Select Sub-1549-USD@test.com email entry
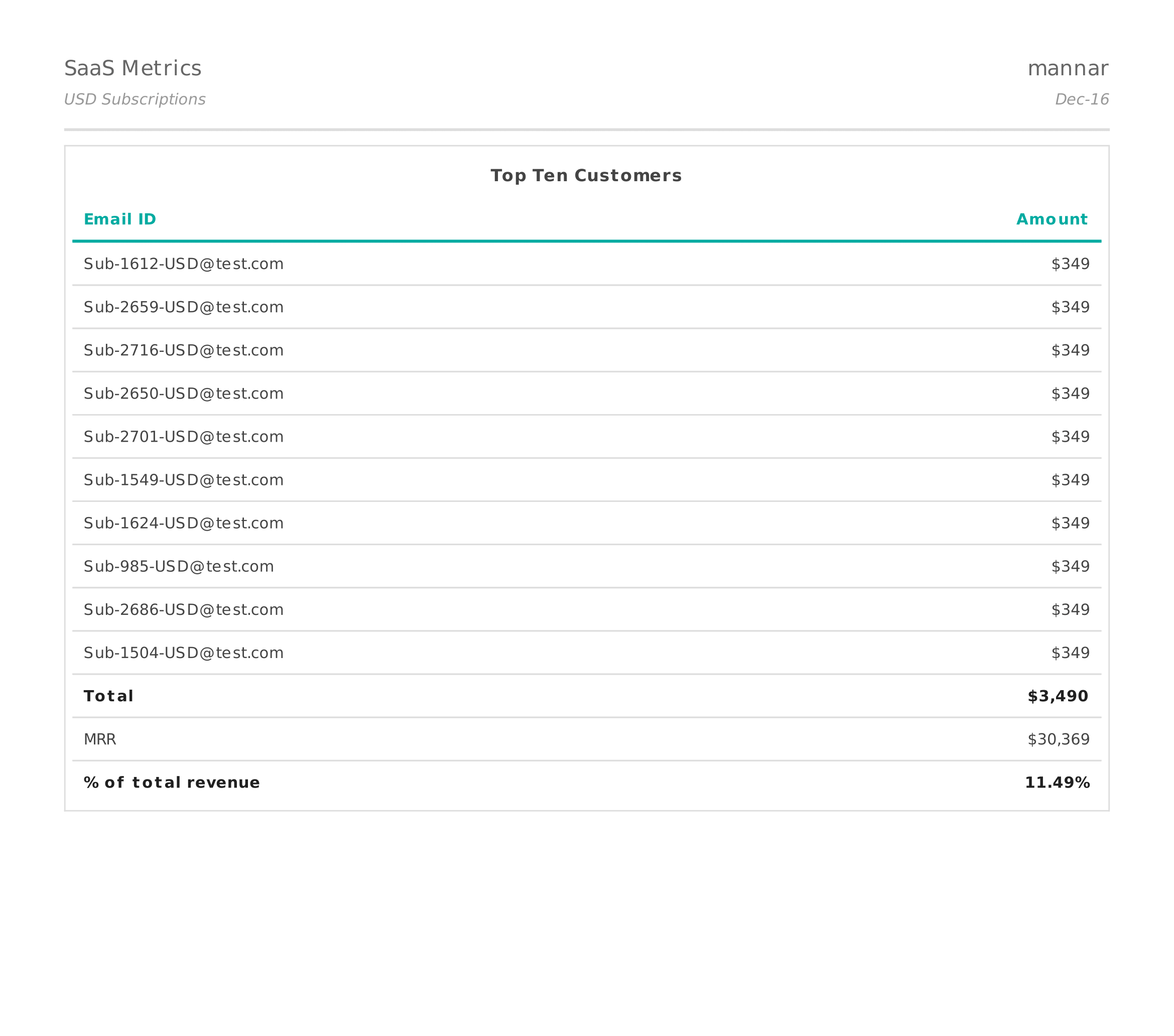Image resolution: width=1174 pixels, height=1036 pixels. [x=183, y=479]
